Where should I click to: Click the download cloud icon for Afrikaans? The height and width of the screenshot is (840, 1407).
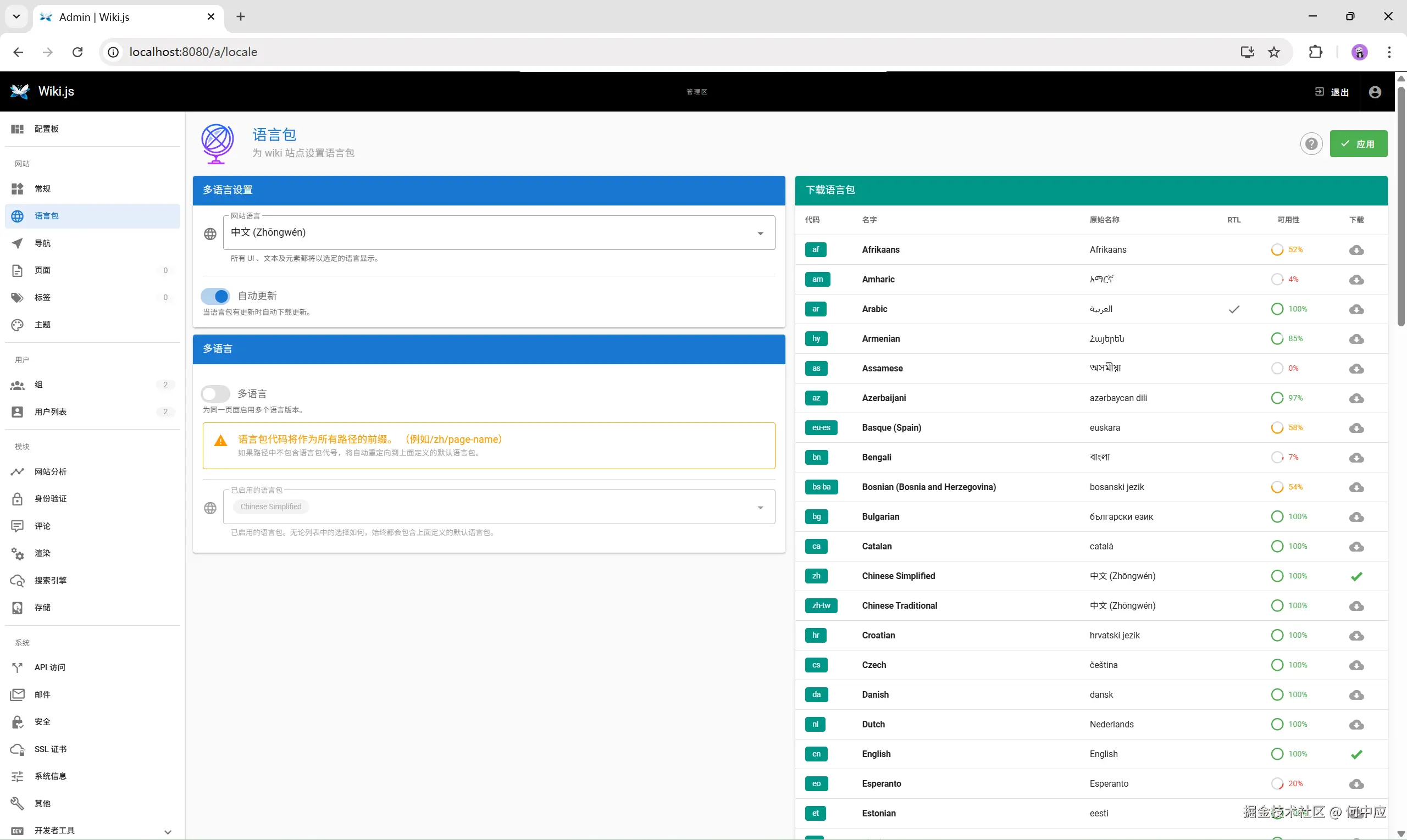(1356, 250)
